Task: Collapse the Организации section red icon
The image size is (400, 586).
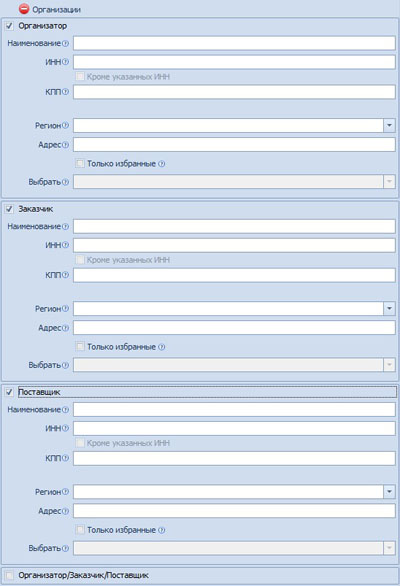Action: (24, 9)
